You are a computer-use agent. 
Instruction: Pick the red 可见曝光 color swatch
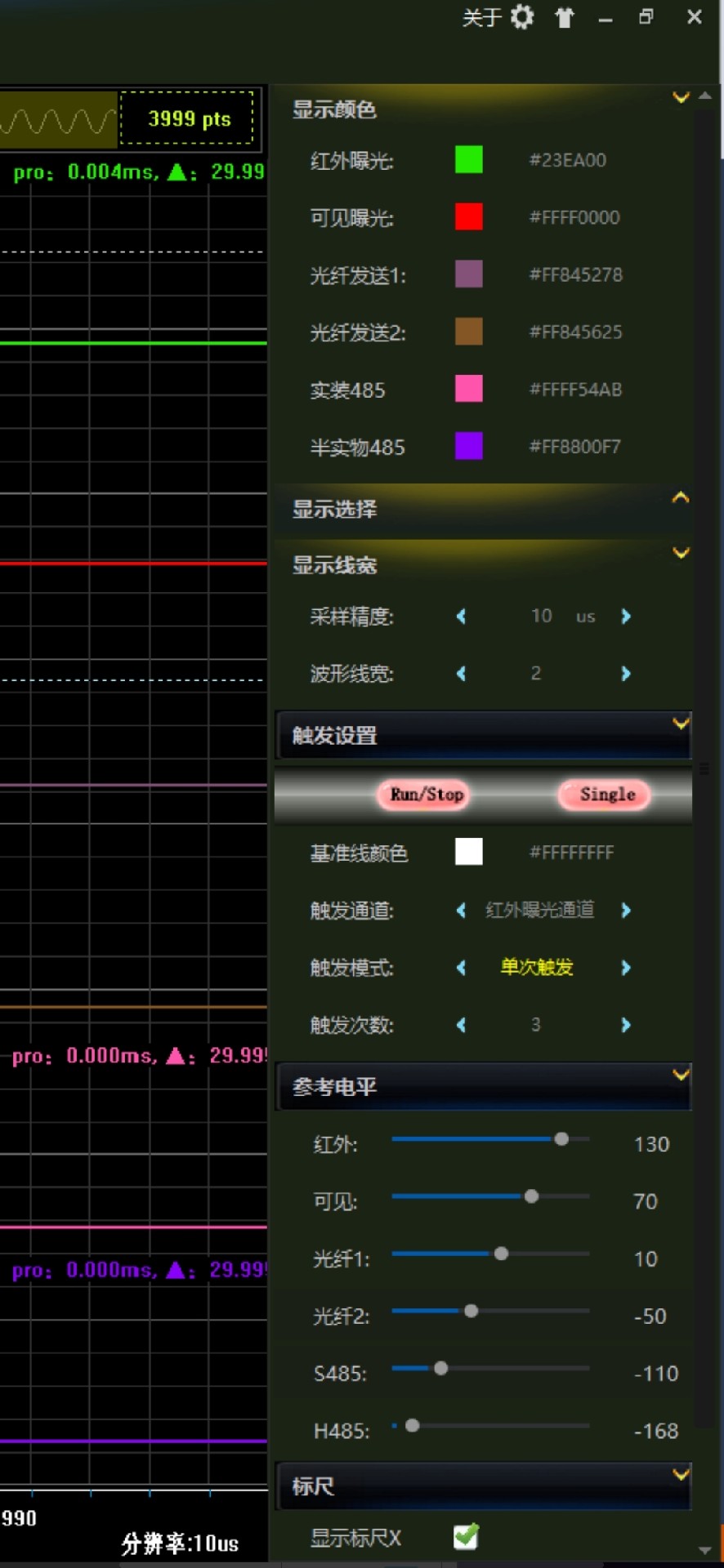pos(468,217)
